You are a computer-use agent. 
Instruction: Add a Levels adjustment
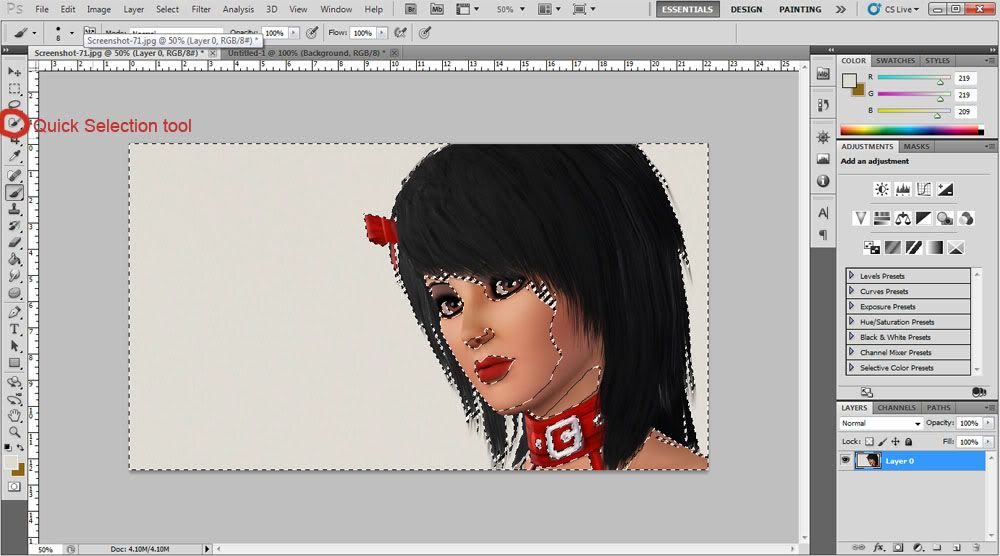click(x=903, y=189)
